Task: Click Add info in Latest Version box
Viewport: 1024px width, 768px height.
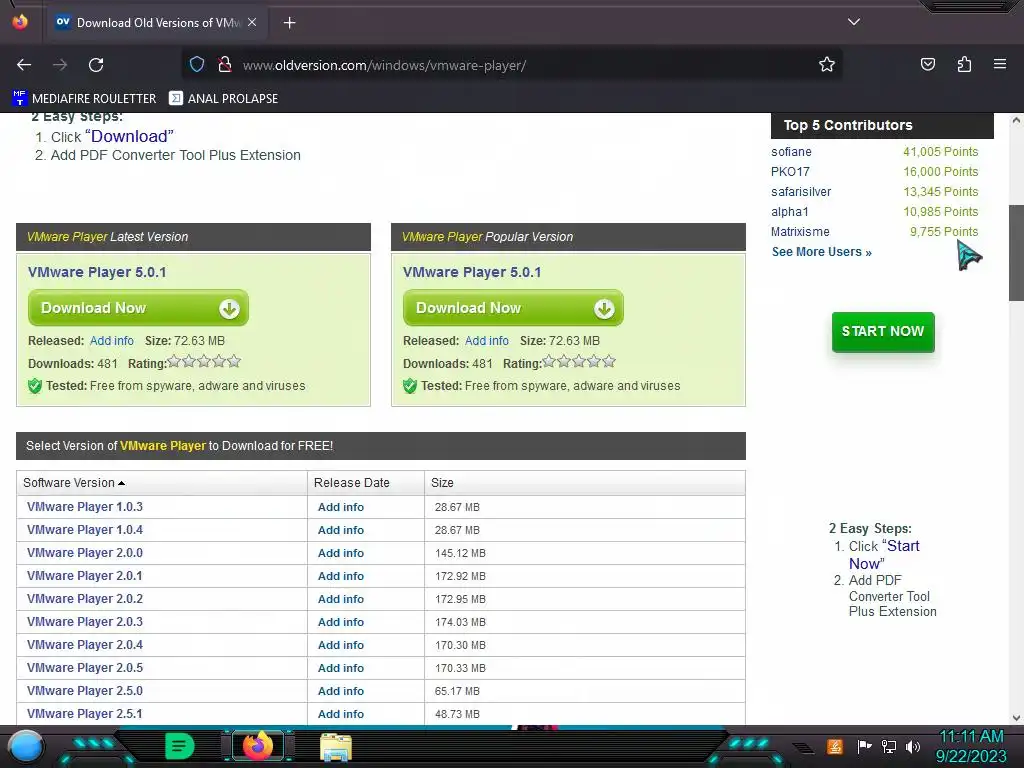Action: (112, 341)
